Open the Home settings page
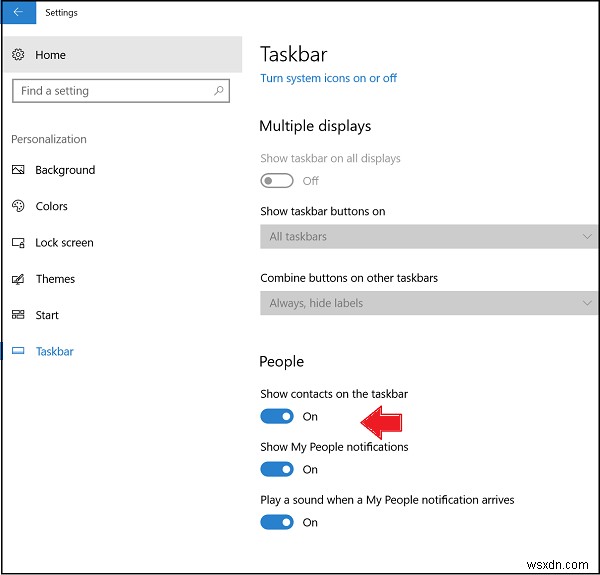 (123, 55)
